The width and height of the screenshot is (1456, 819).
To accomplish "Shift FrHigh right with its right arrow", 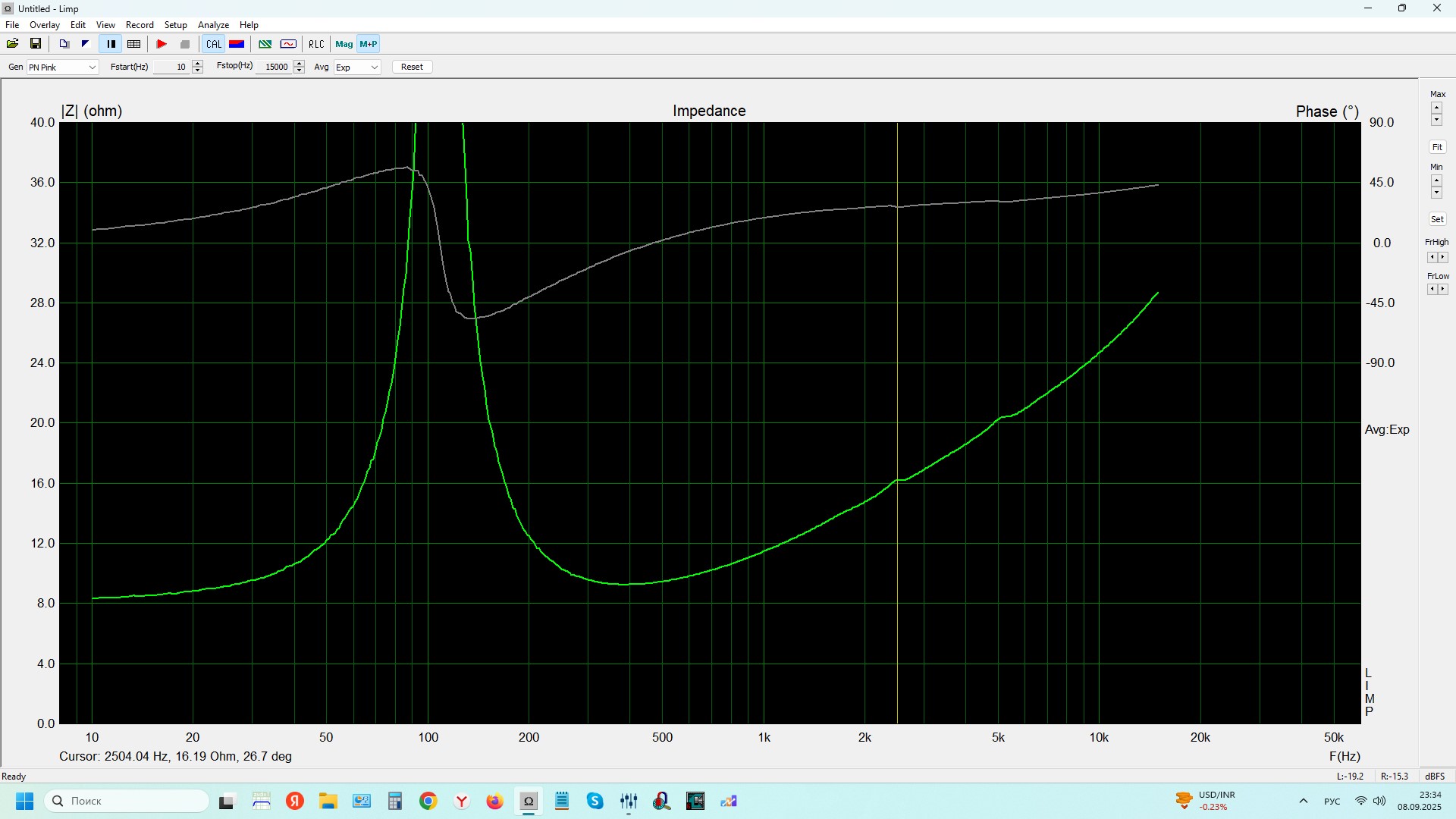I will click(x=1443, y=257).
